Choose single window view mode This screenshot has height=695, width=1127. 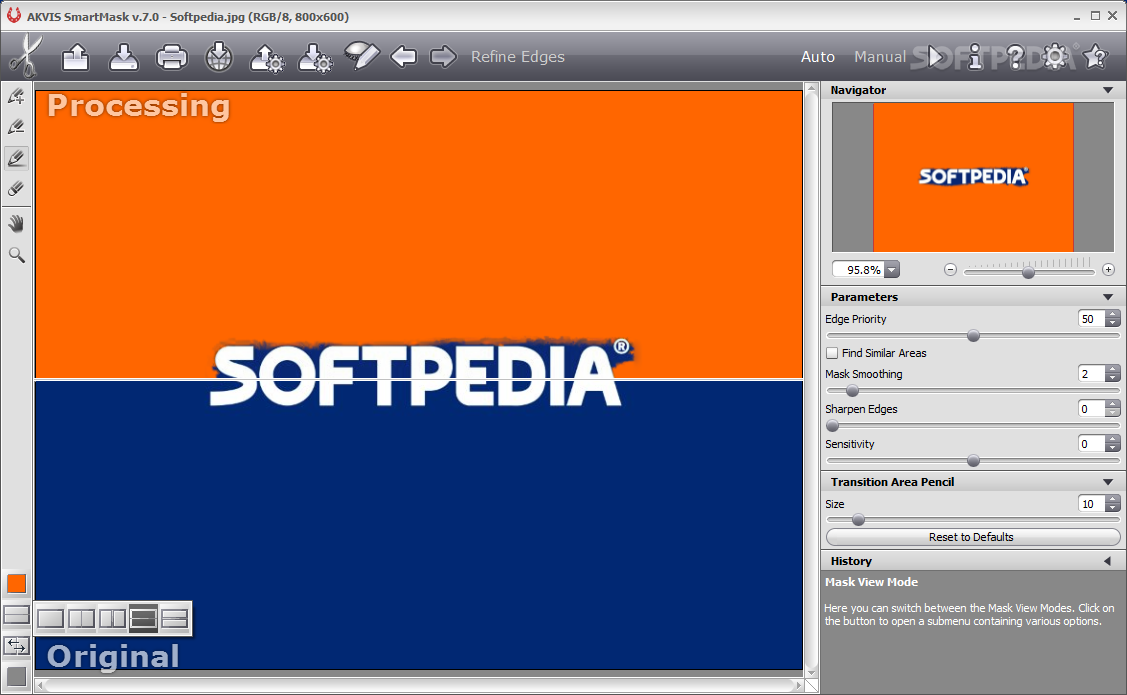50,618
